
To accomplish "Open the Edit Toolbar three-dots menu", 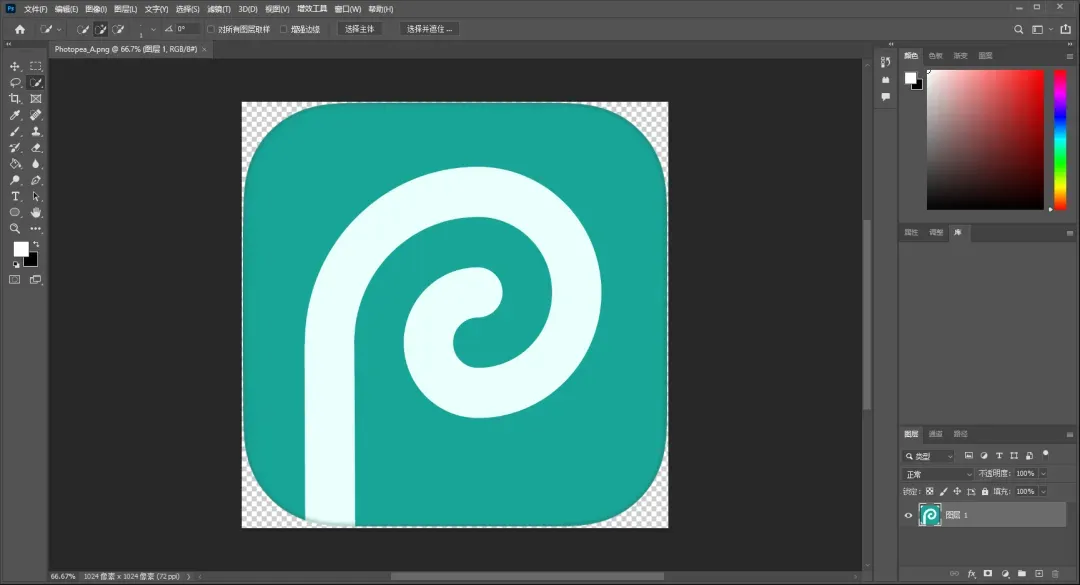I will click(x=36, y=229).
